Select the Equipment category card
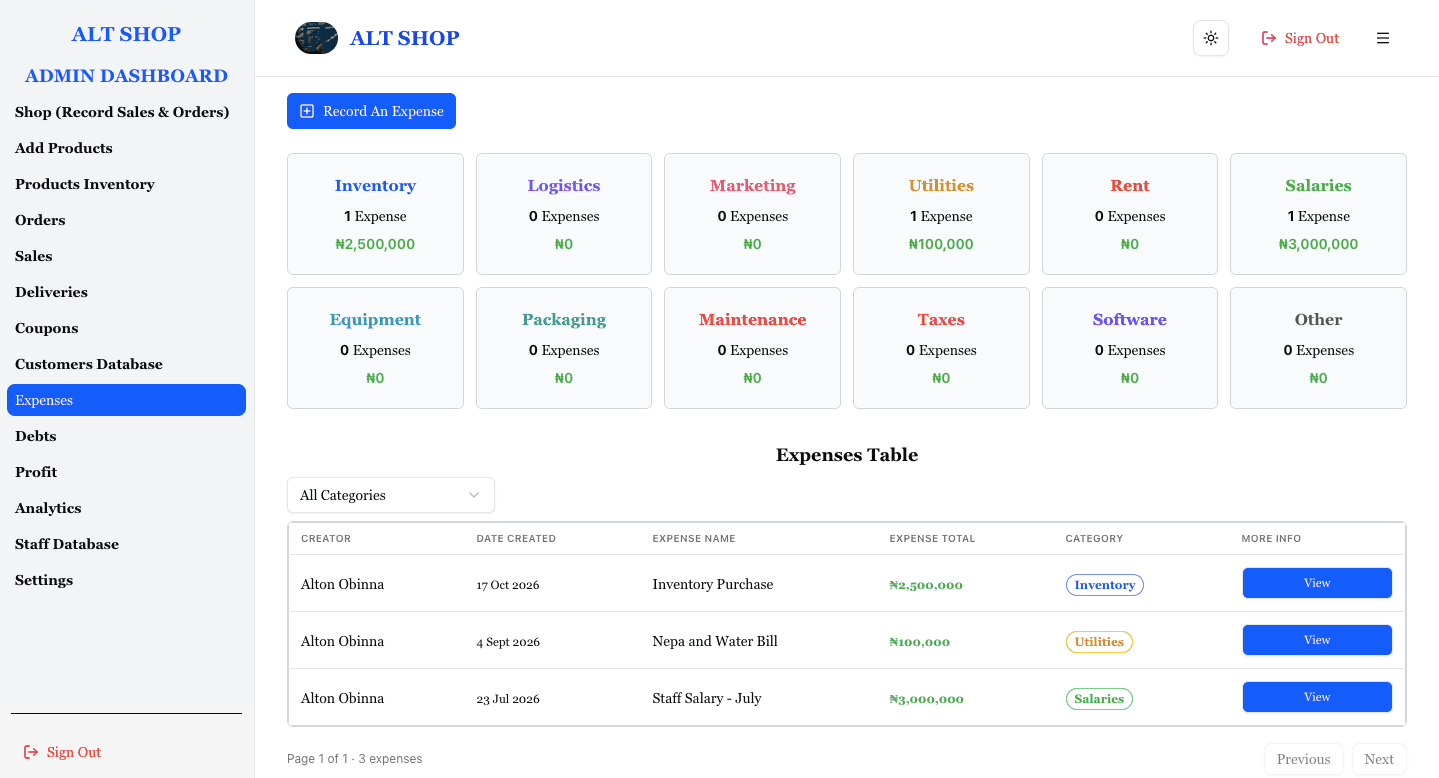The width and height of the screenshot is (1439, 778). 375,348
